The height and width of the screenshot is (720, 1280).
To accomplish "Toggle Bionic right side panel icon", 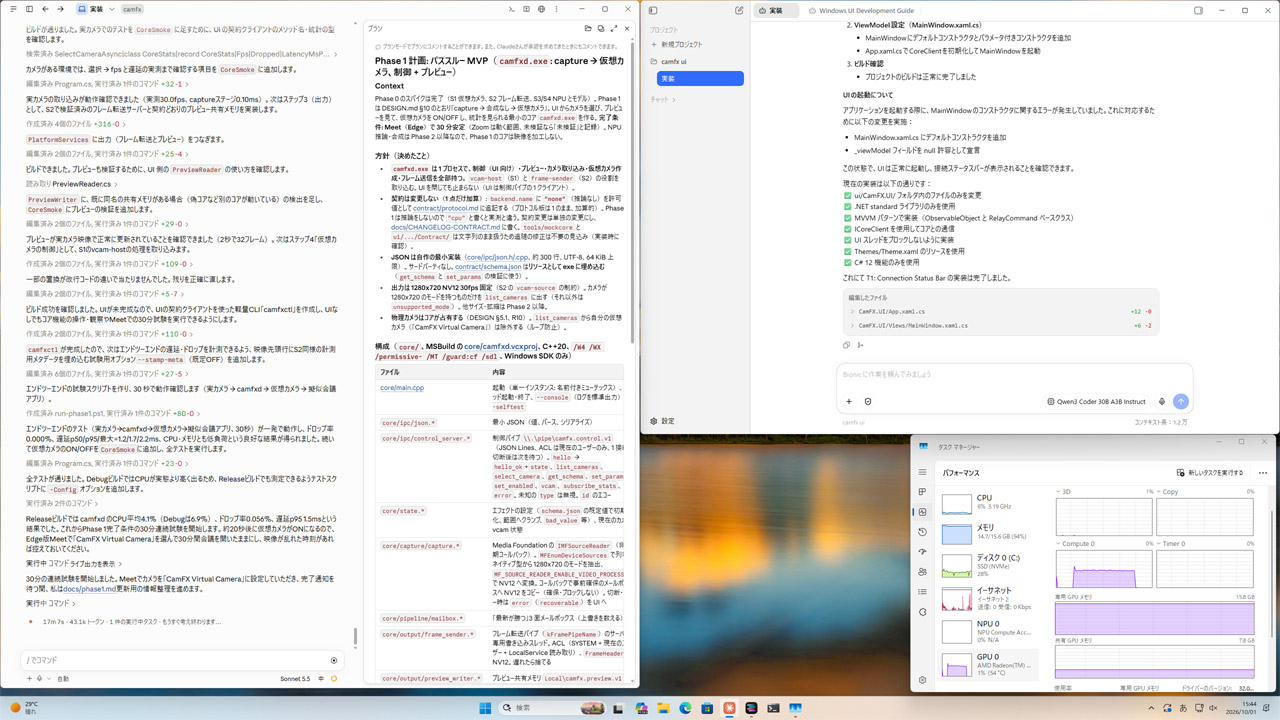I will [1199, 10].
